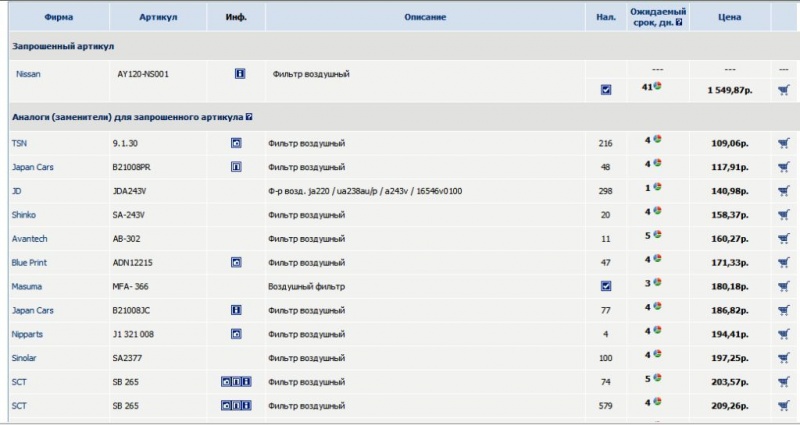Click cart icon for TSN 9.1.30
The image size is (800, 425).
783,143
